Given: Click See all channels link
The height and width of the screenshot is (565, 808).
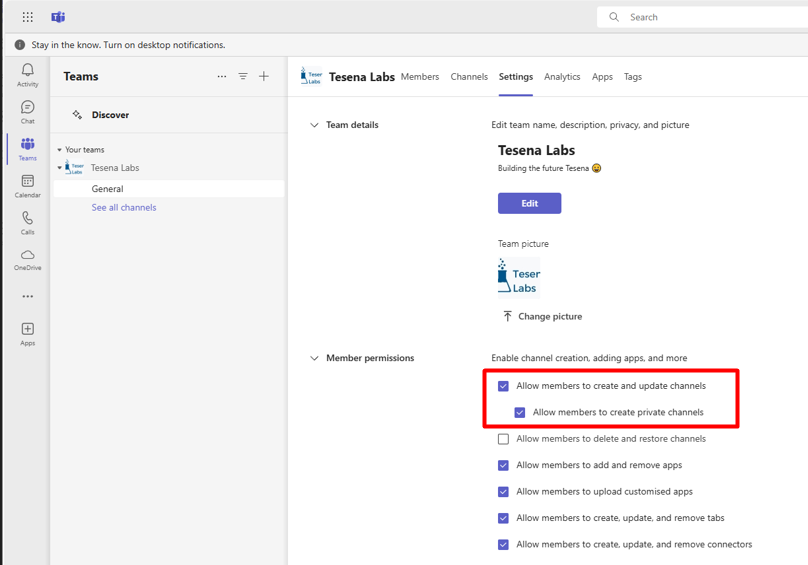Looking at the screenshot, I should click(x=124, y=207).
